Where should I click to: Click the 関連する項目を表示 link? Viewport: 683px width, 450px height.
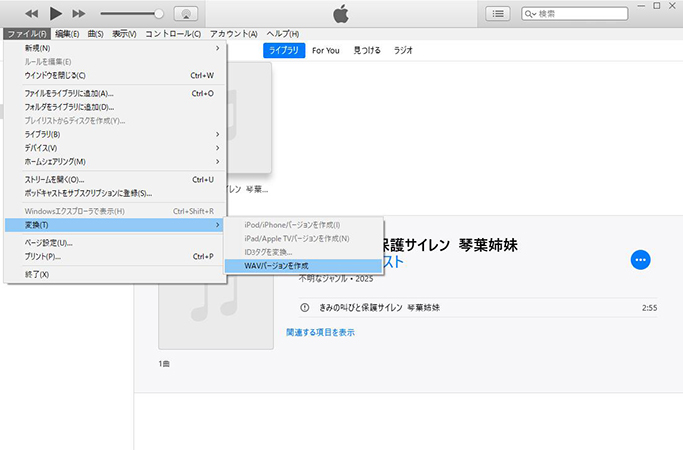pos(320,332)
